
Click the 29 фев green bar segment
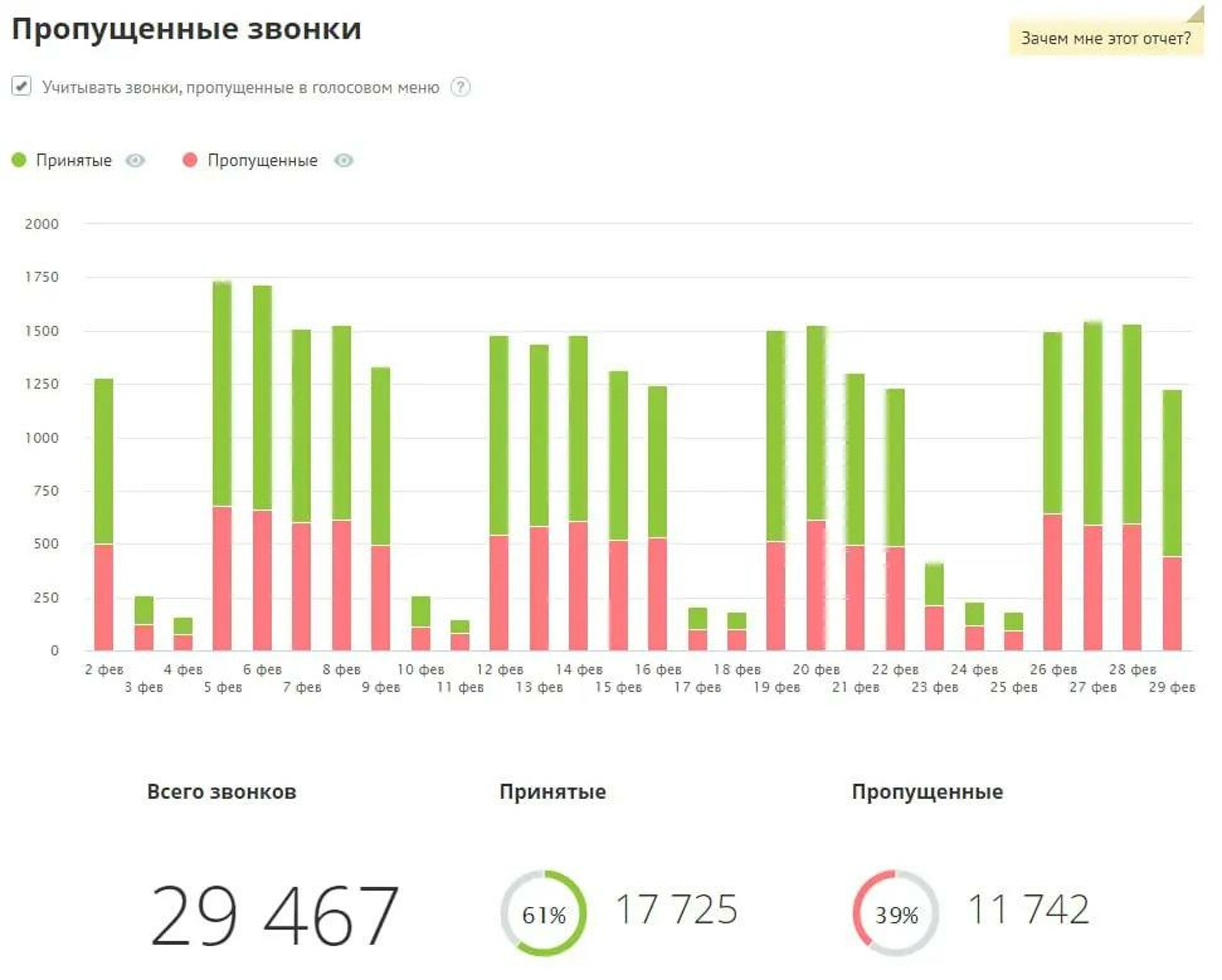coord(1172,473)
